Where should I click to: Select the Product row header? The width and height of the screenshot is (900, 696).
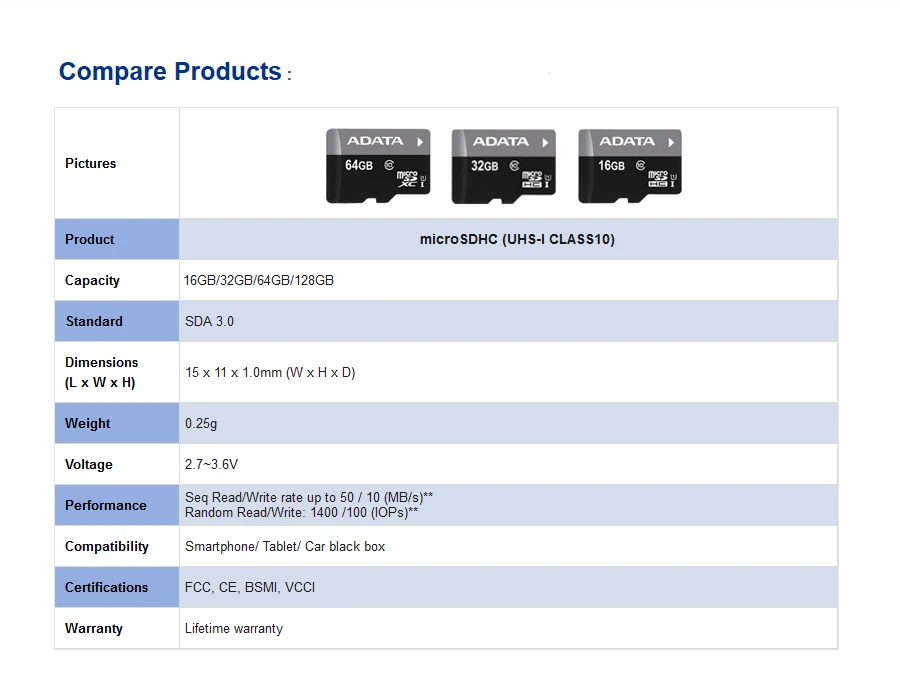pyautogui.click(x=117, y=239)
